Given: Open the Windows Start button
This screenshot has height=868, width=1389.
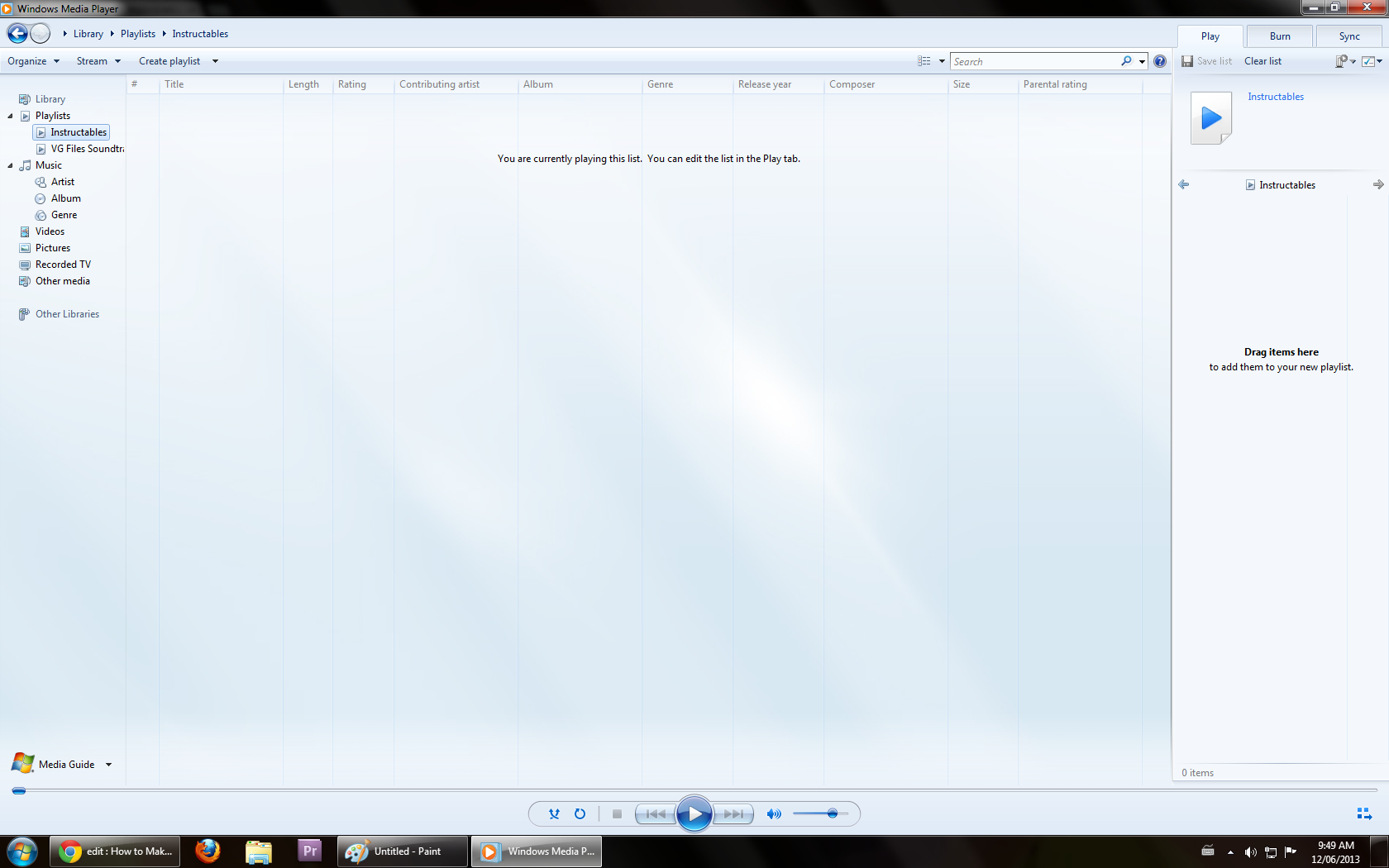Looking at the screenshot, I should [x=22, y=851].
